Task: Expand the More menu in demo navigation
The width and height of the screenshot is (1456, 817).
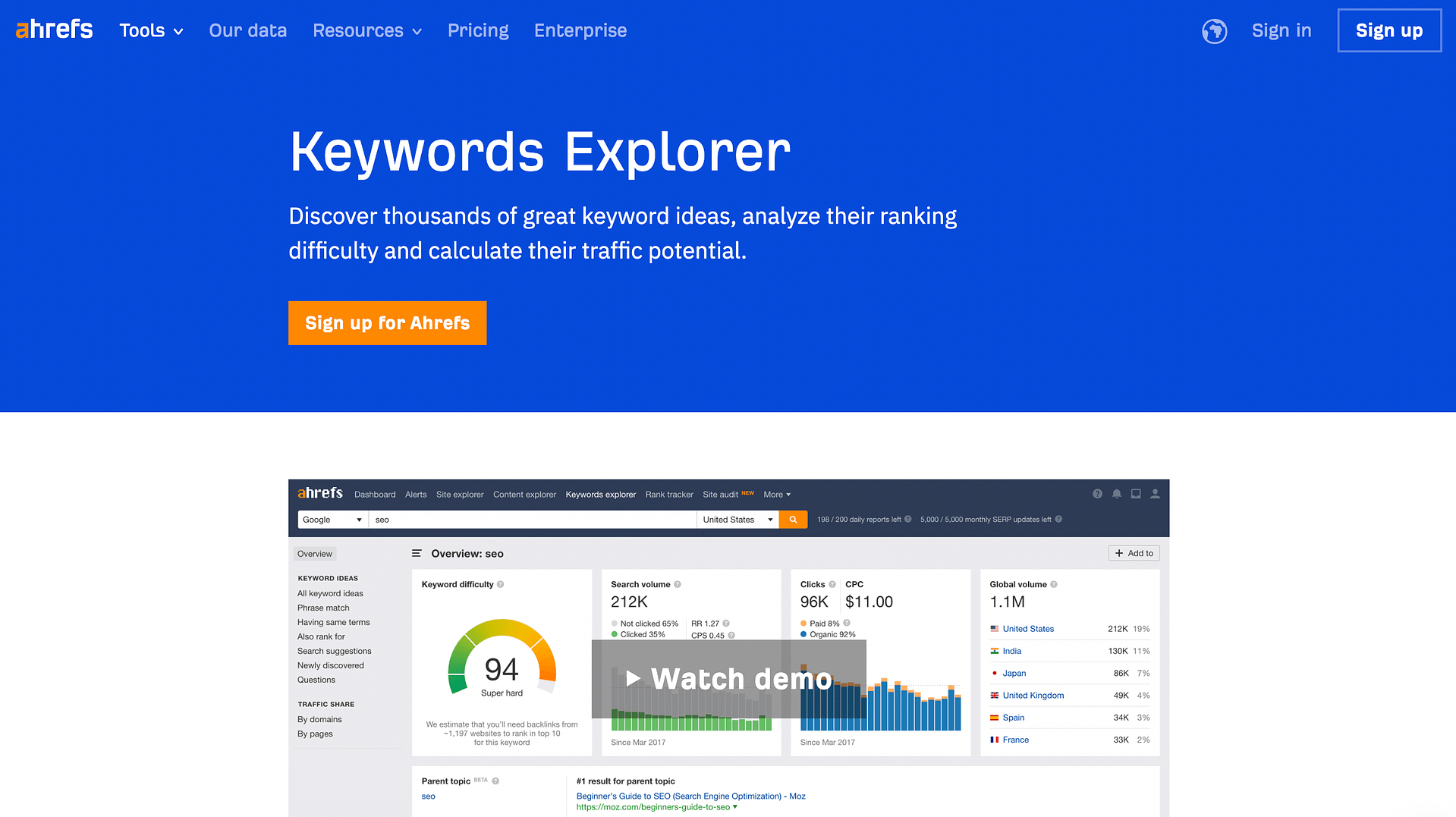Action: click(777, 495)
